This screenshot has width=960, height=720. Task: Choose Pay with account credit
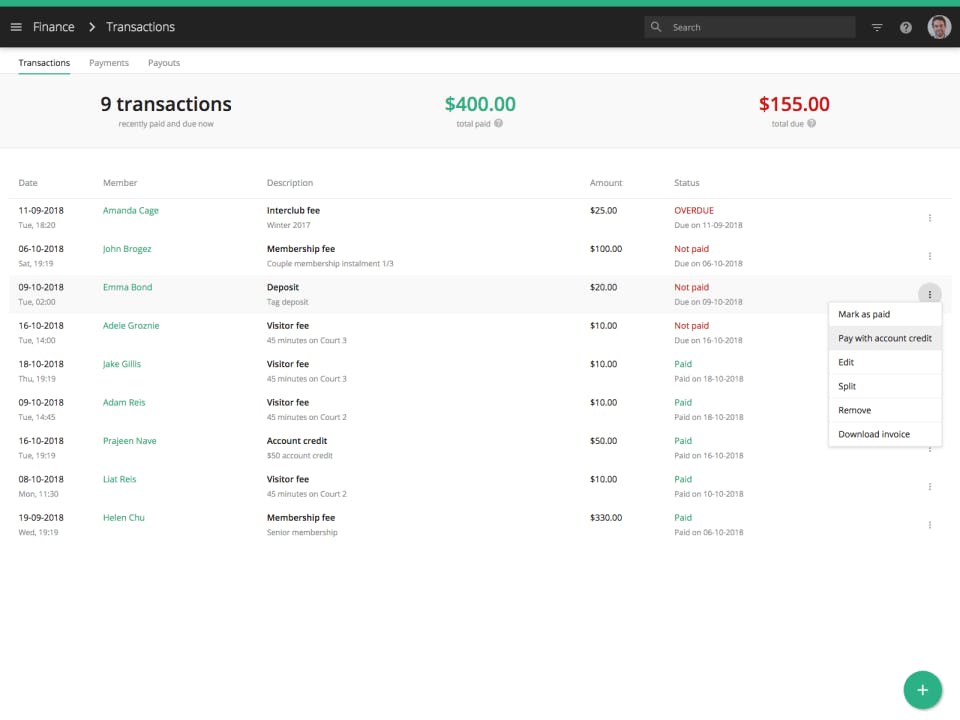pyautogui.click(x=885, y=338)
